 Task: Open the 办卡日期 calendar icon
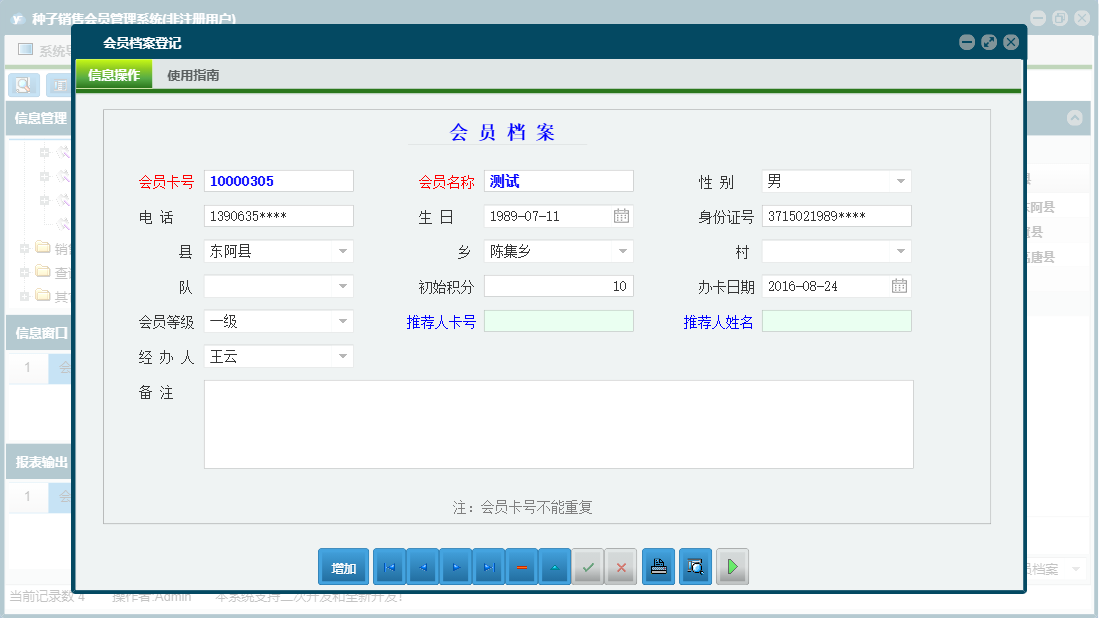(899, 285)
